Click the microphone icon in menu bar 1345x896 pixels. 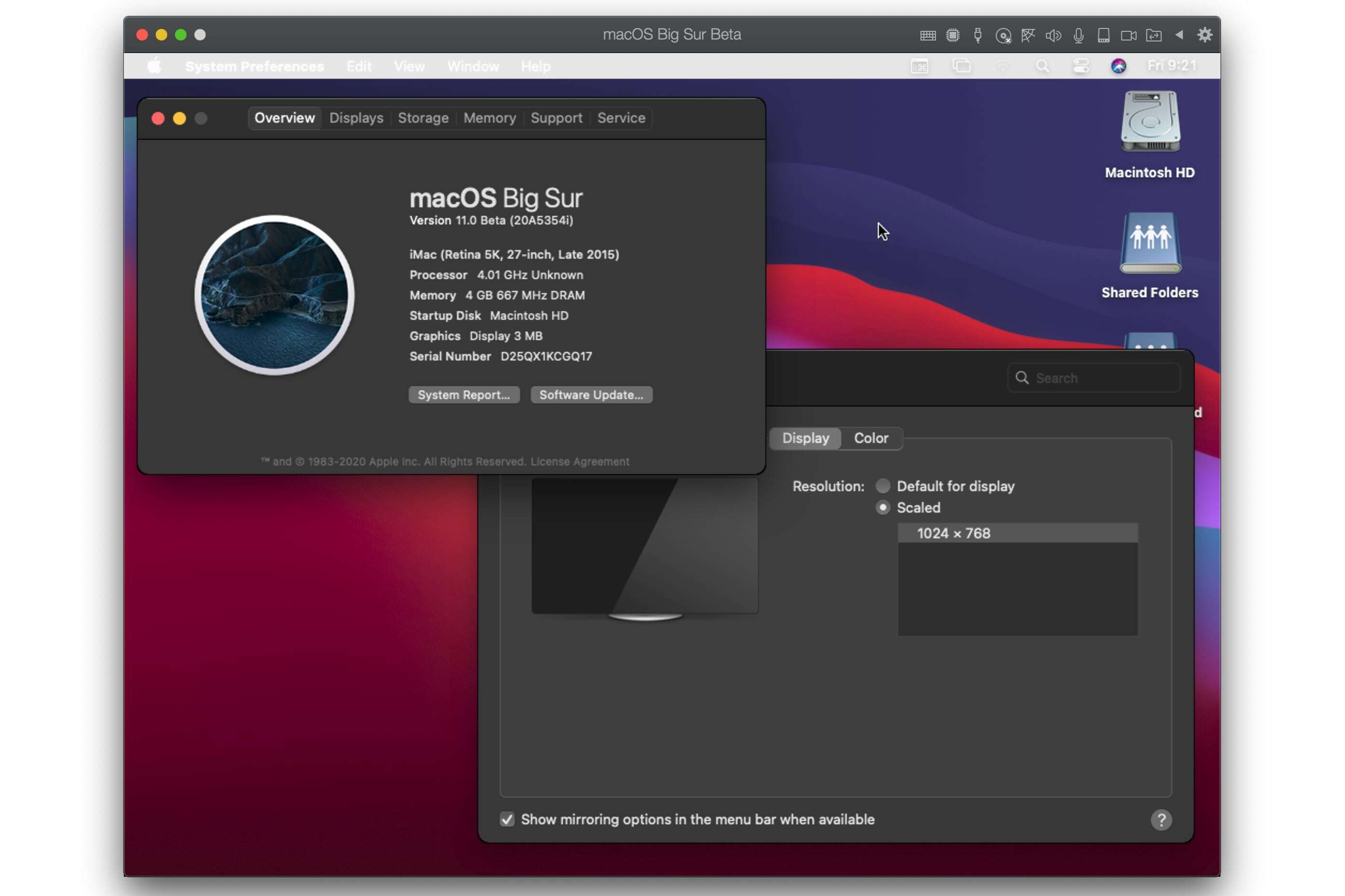tap(1078, 35)
